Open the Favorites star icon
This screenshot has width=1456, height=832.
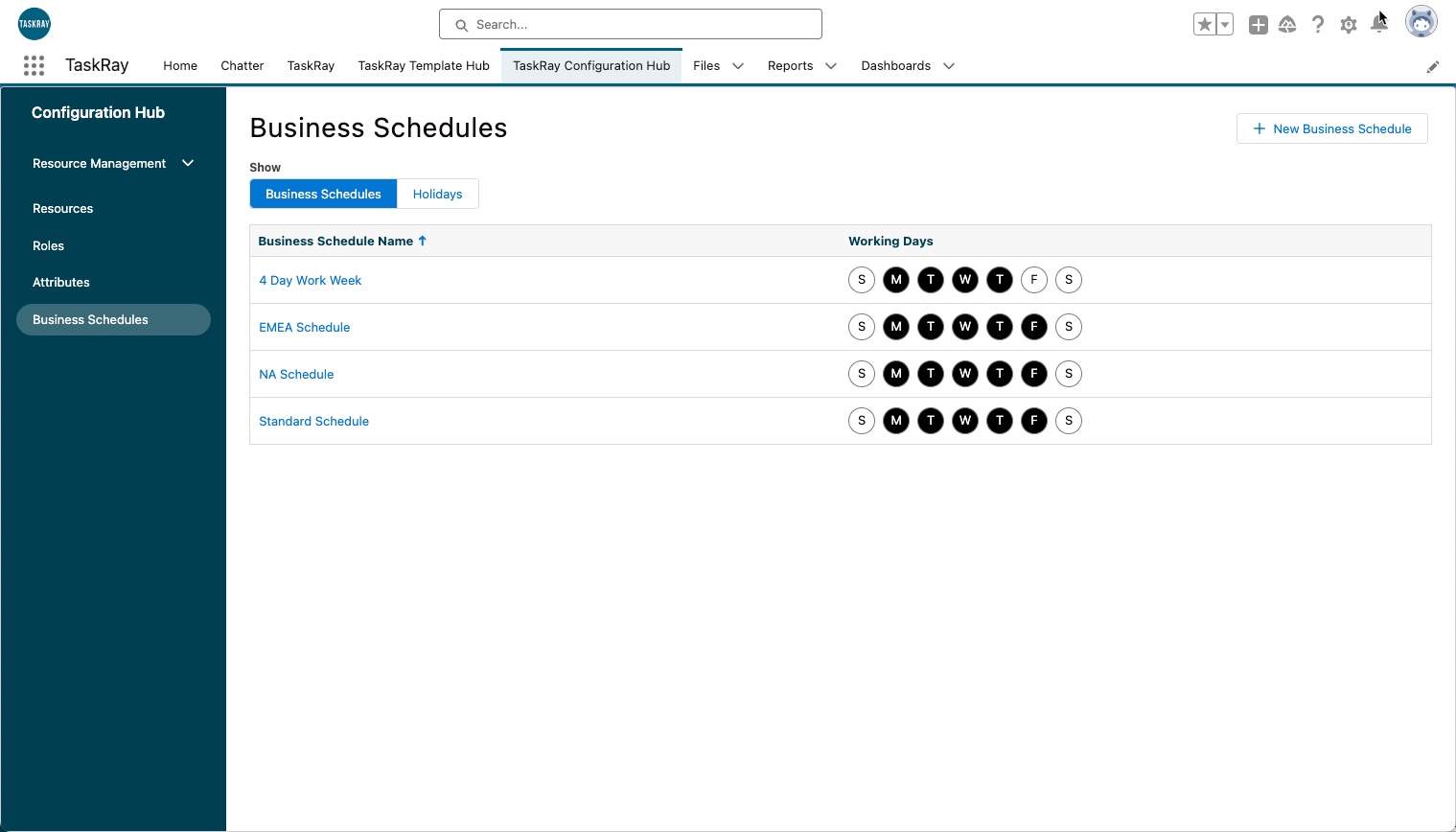coord(1204,25)
